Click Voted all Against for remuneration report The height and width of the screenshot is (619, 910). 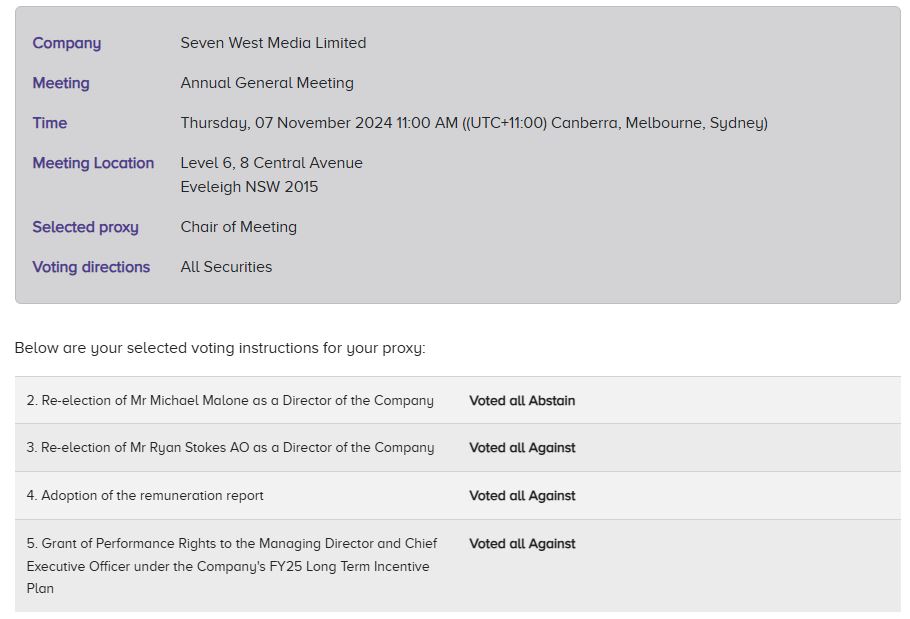tap(522, 496)
